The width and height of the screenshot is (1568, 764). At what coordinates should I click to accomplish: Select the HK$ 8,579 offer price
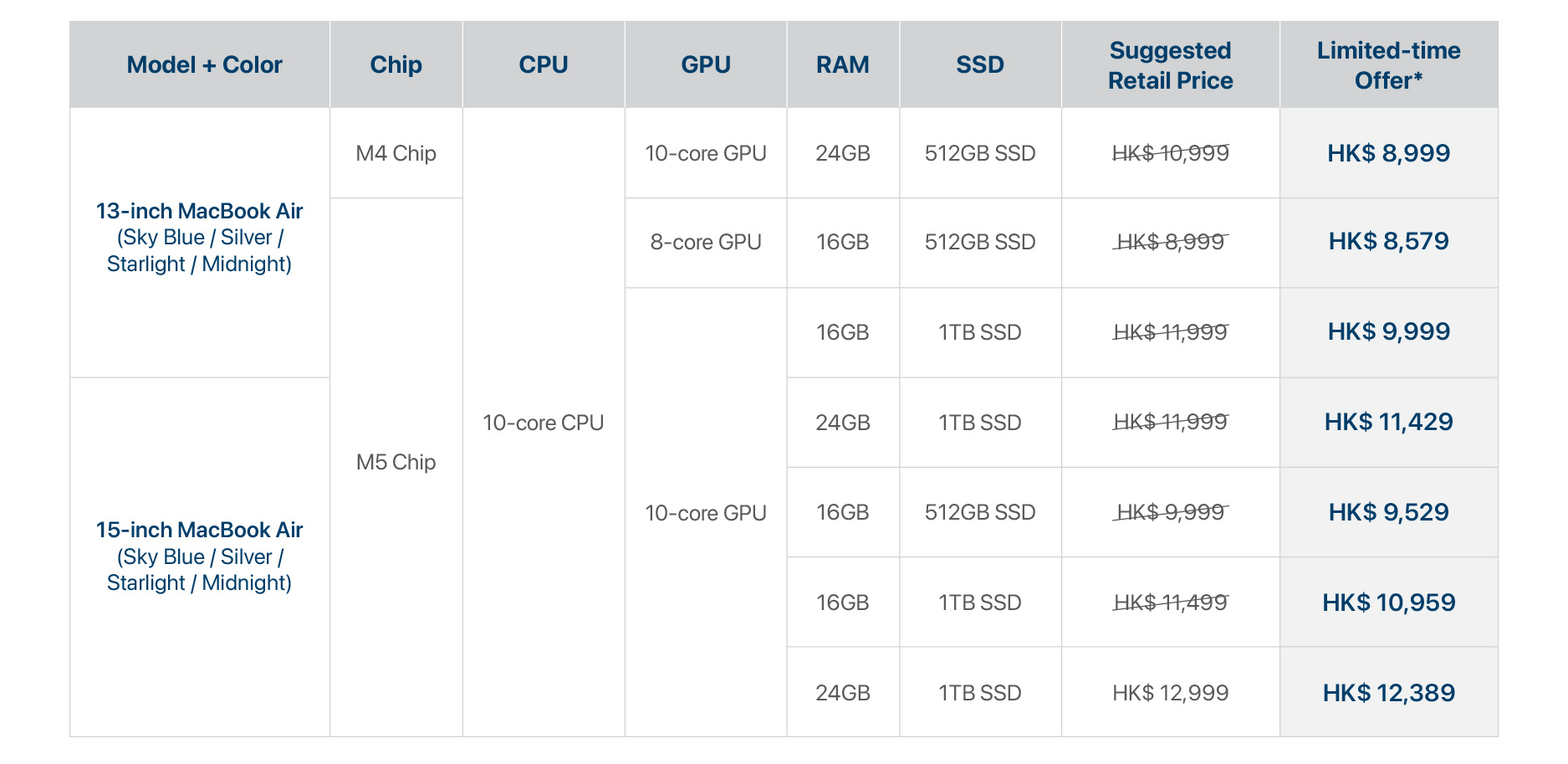1388,242
